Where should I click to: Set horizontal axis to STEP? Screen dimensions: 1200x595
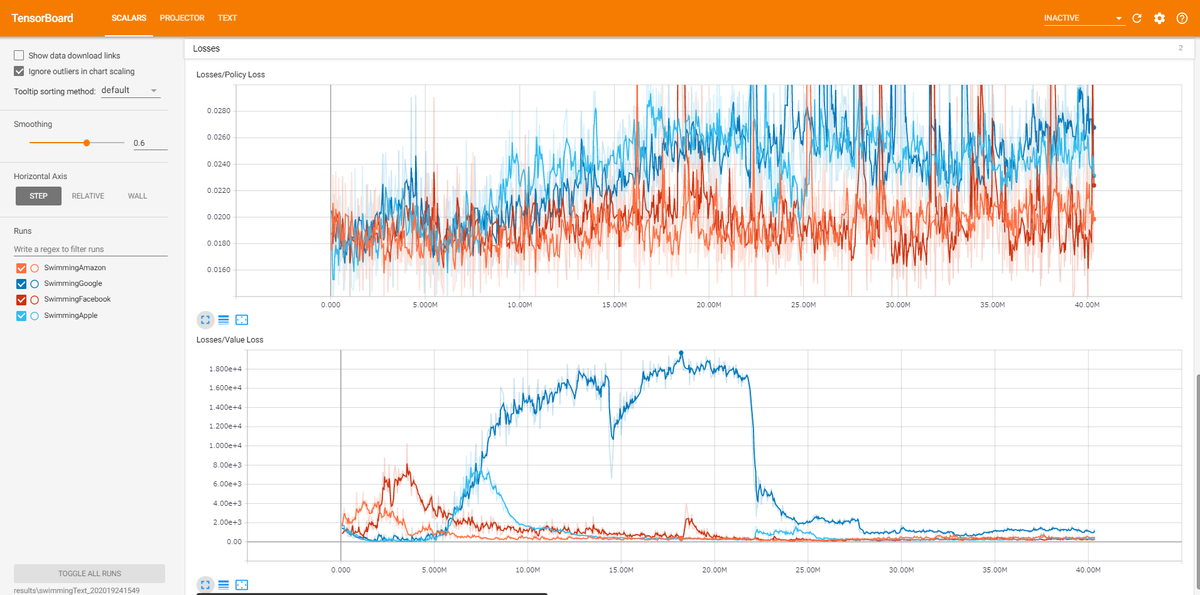38,196
